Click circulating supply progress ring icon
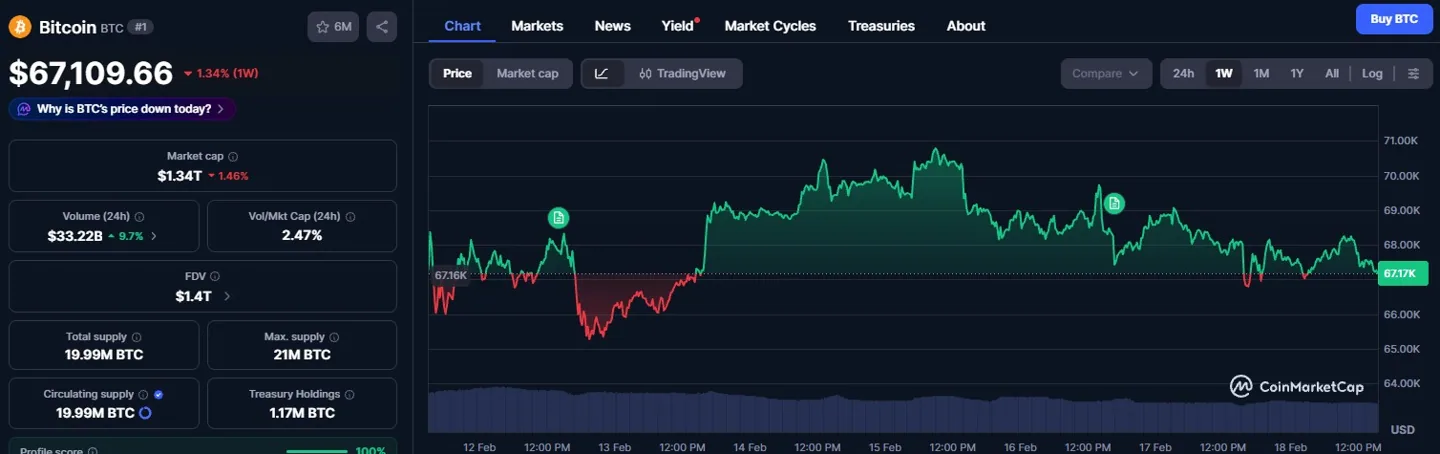1440x454 pixels. click(x=145, y=413)
